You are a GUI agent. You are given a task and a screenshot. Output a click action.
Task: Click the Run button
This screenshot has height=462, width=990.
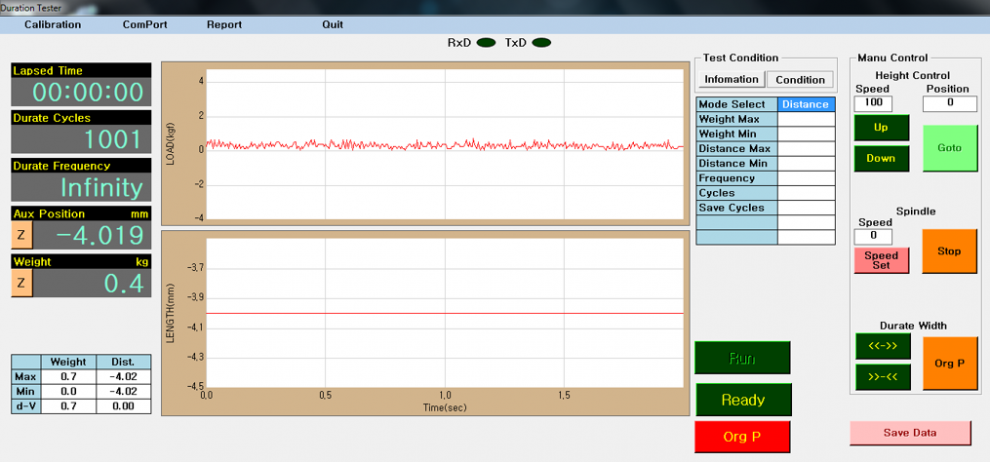pos(742,358)
